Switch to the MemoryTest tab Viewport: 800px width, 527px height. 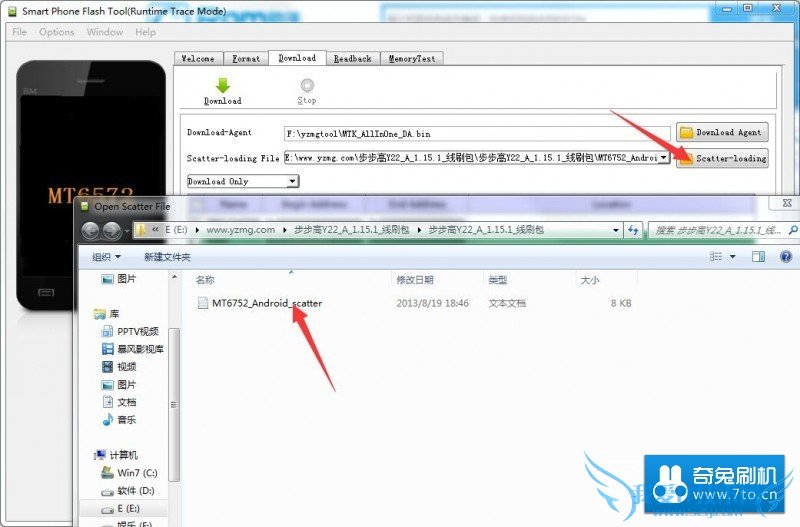point(412,59)
